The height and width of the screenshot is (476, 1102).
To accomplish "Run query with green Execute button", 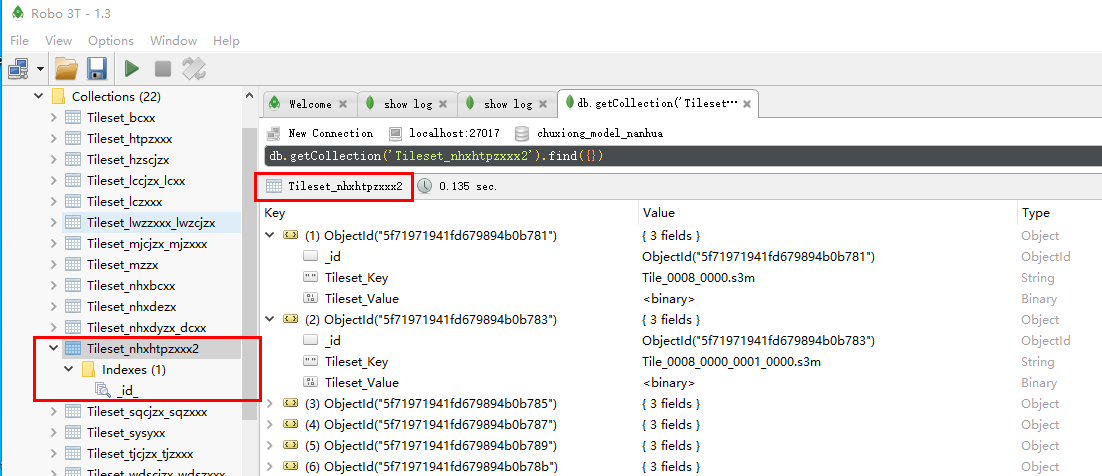I will click(131, 69).
